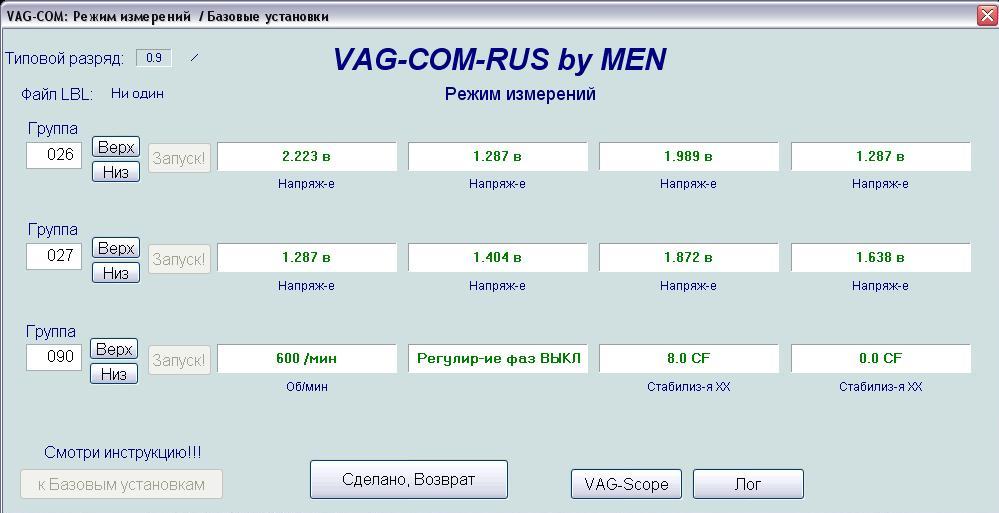Image resolution: width=999 pixels, height=513 pixels.
Task: Click Верх button for group 026
Action: click(115, 147)
